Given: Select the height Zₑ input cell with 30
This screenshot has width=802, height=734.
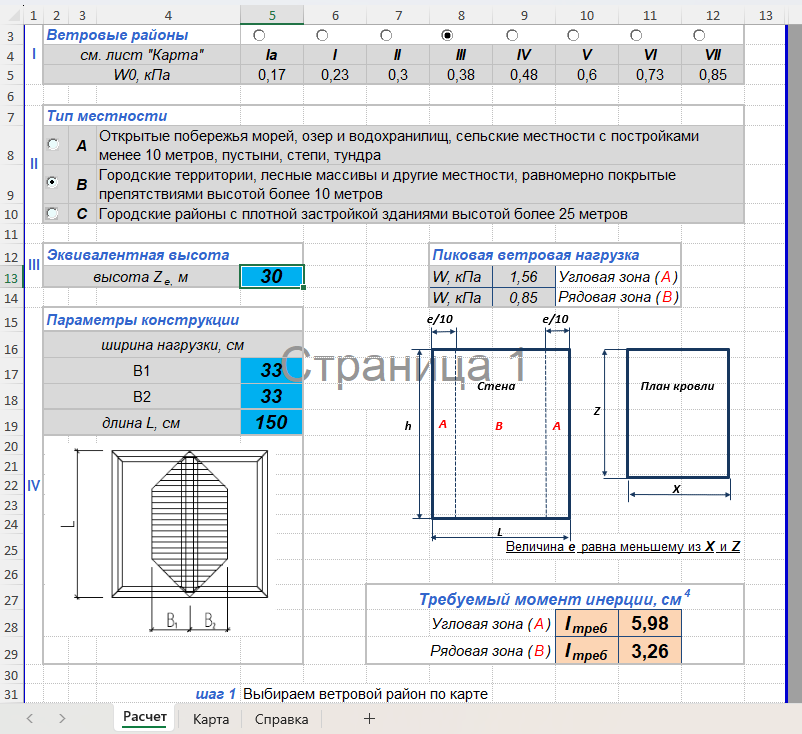Looking at the screenshot, I should pyautogui.click(x=272, y=277).
